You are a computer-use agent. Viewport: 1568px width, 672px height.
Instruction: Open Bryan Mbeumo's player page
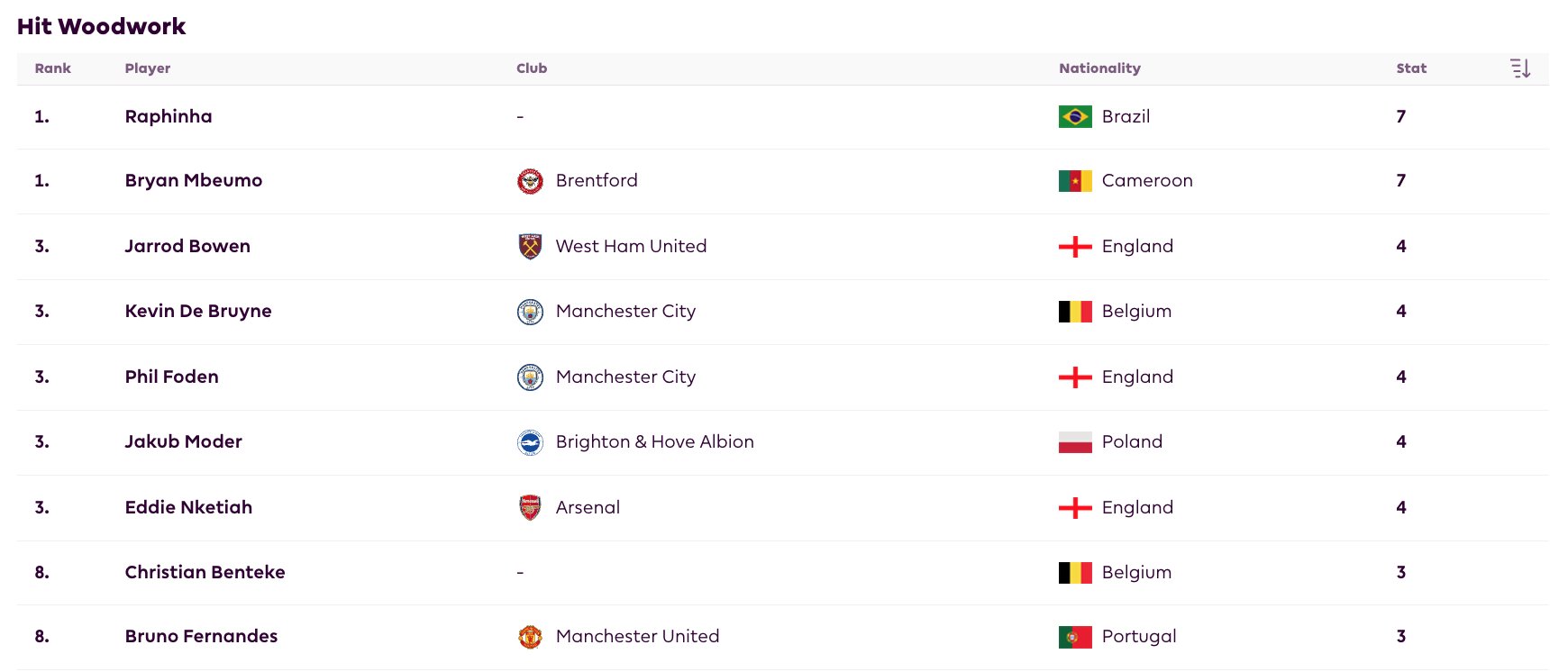194,180
